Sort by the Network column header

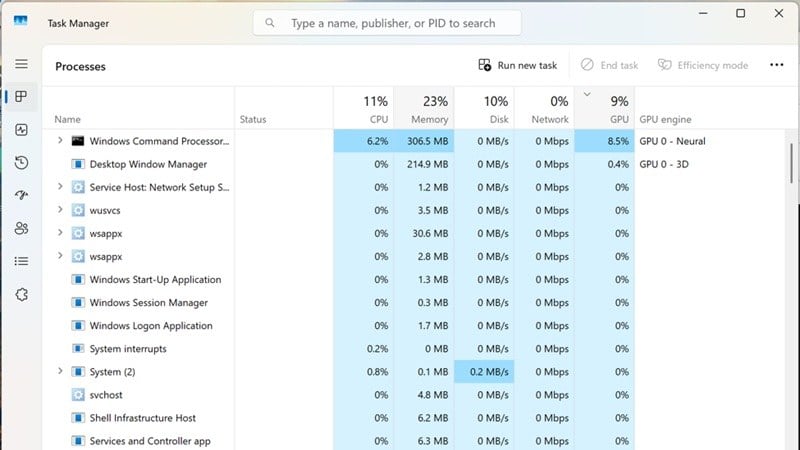click(544, 108)
